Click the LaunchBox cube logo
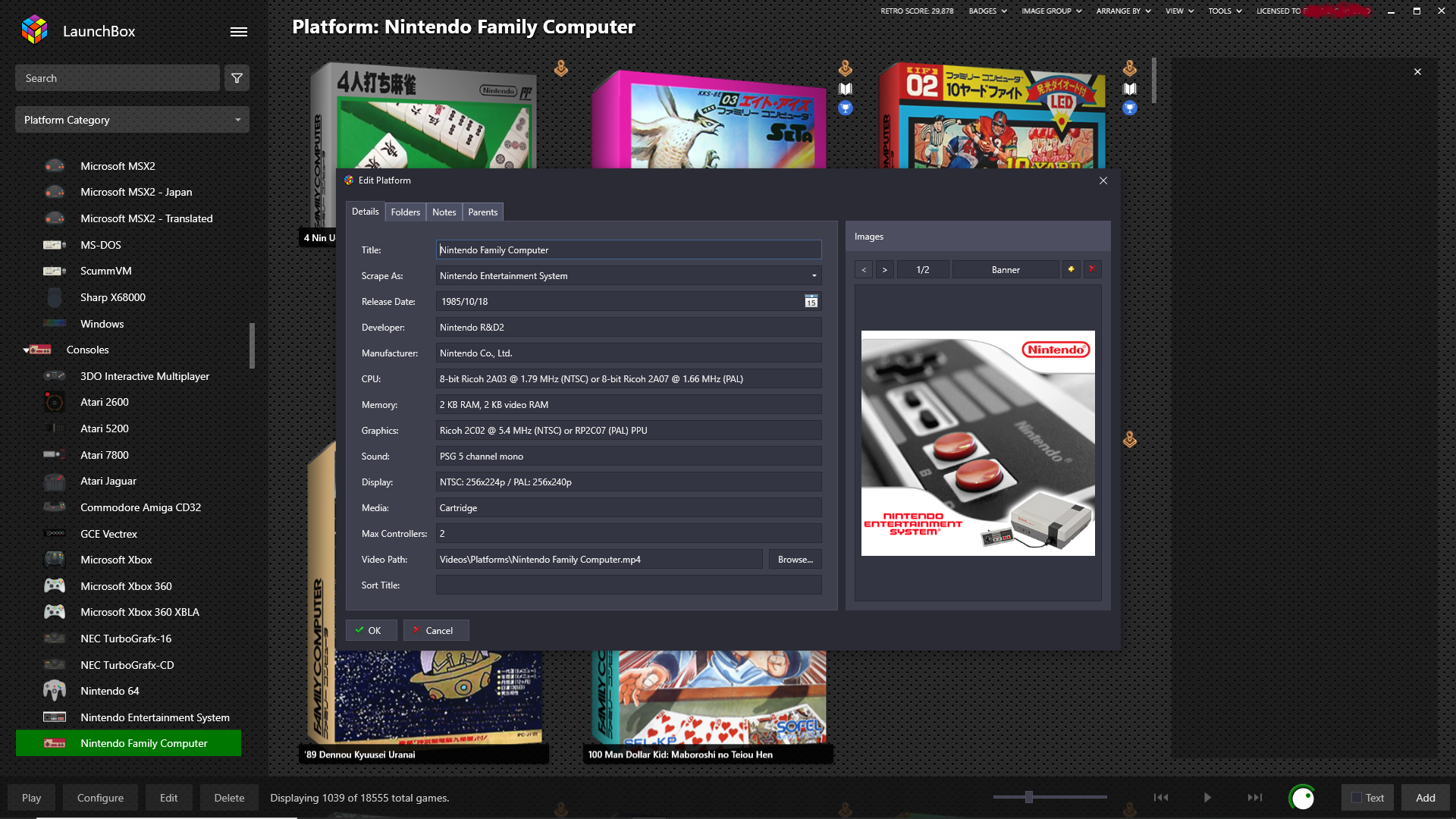The image size is (1456, 819). coord(35,30)
